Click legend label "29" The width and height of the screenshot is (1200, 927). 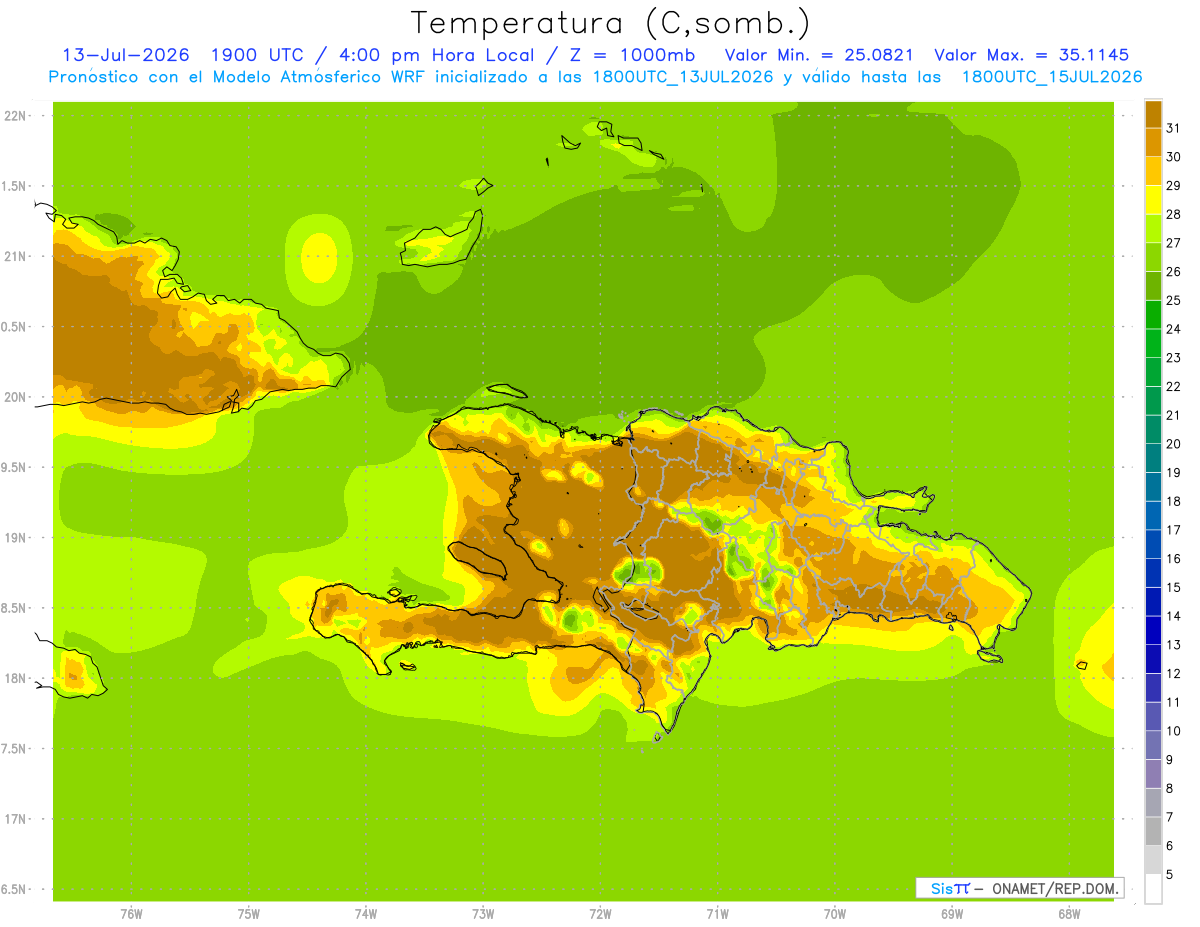1173,185
